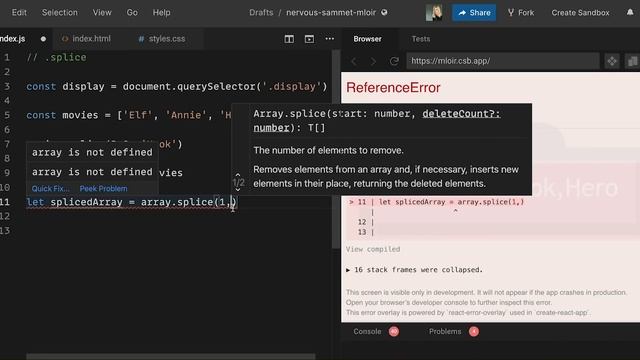This screenshot has height=360, width=640.
Task: Open the Help menu
Action: (161, 13)
